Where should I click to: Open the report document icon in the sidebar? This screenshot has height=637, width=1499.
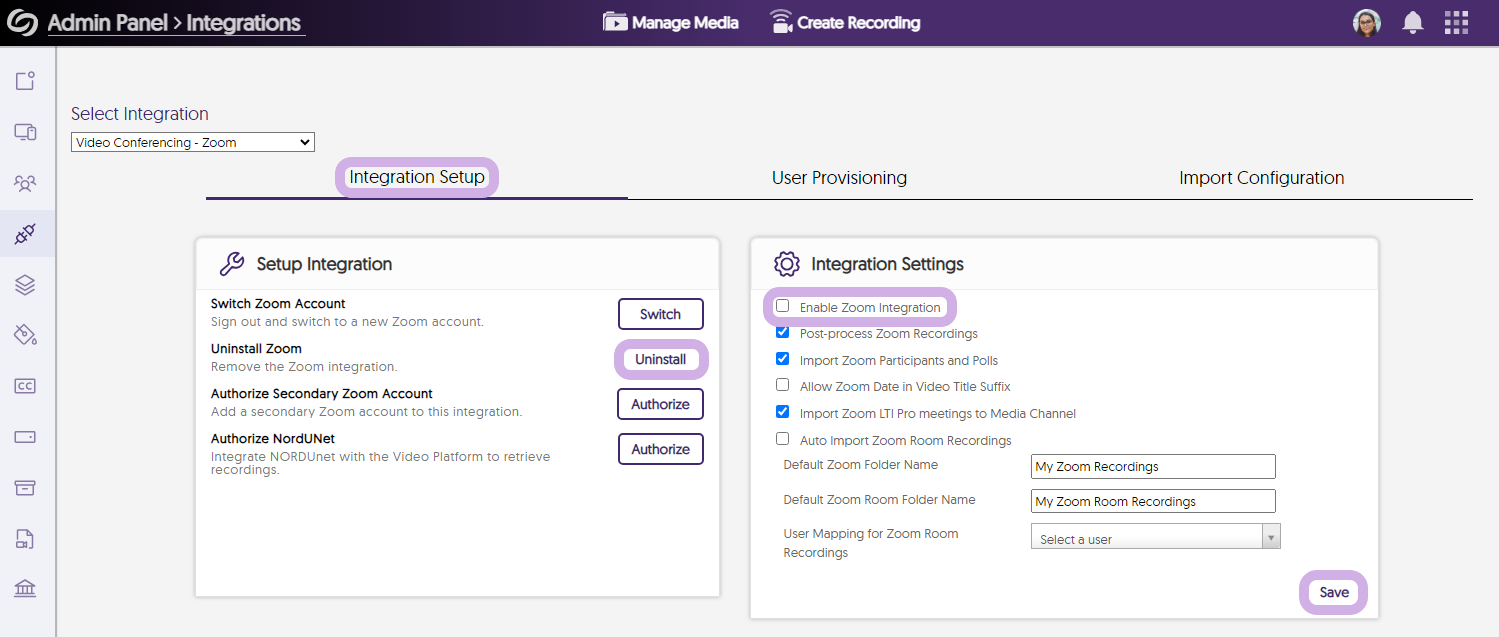tap(26, 539)
